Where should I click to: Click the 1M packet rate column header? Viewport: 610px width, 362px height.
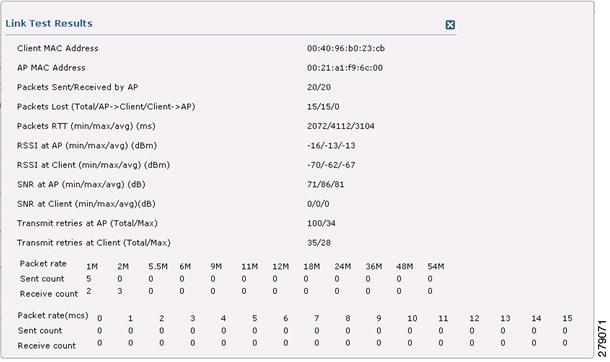coord(92,267)
